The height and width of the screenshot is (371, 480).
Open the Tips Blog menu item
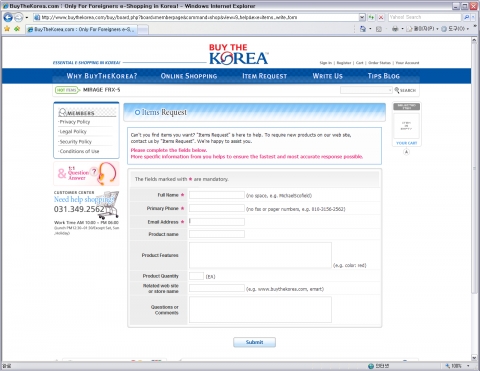pyautogui.click(x=383, y=76)
